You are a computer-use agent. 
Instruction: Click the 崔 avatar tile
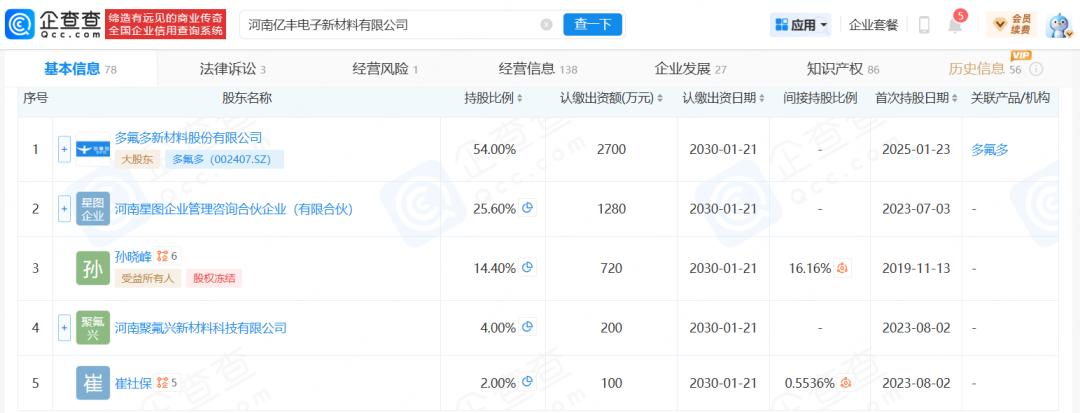pos(93,383)
